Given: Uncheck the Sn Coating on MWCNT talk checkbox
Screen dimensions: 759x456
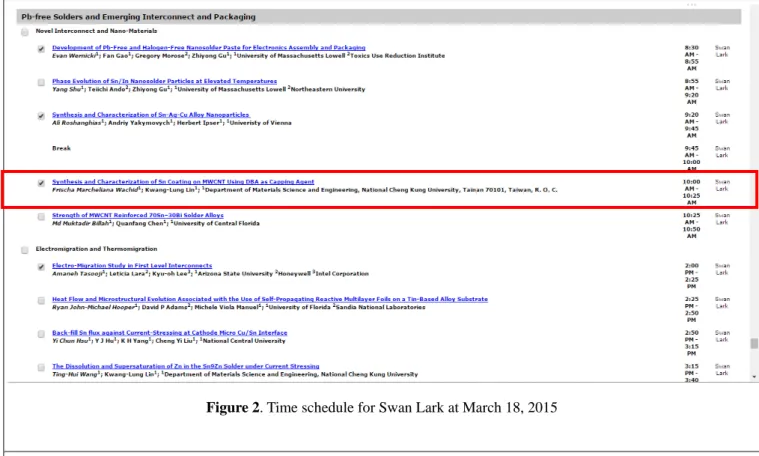Looking at the screenshot, I should (41, 183).
